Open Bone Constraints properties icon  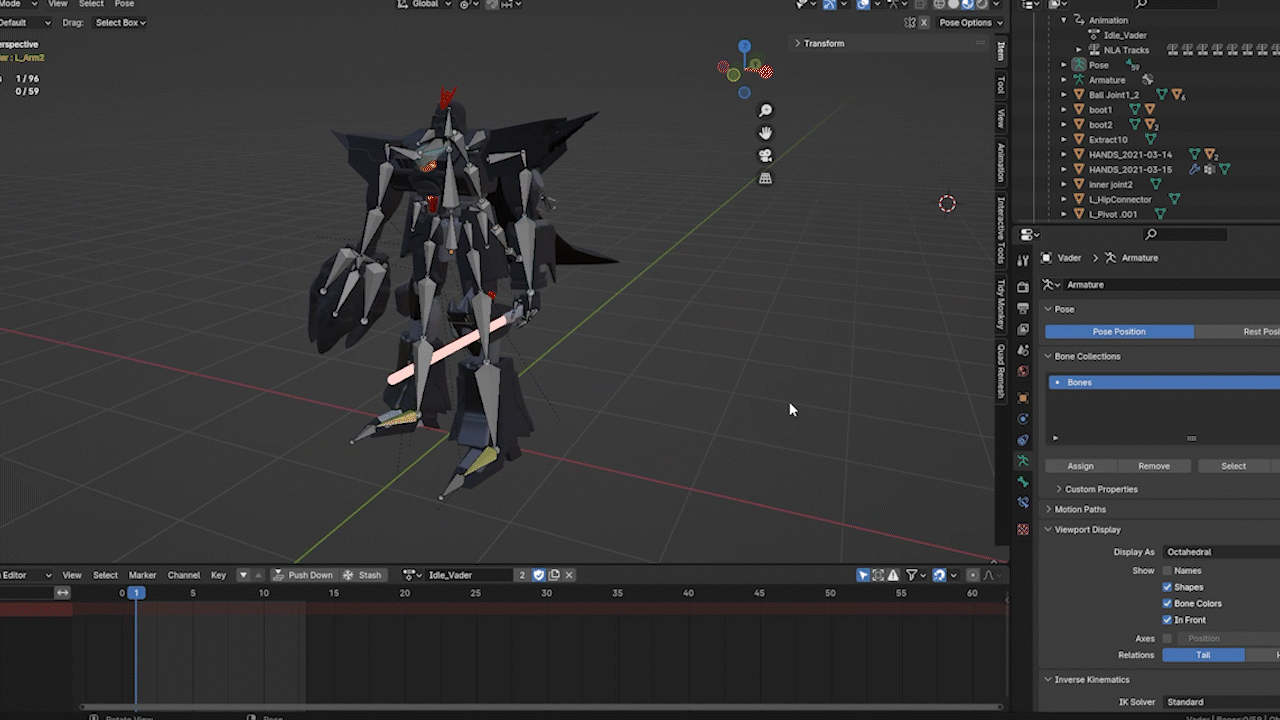point(1023,503)
